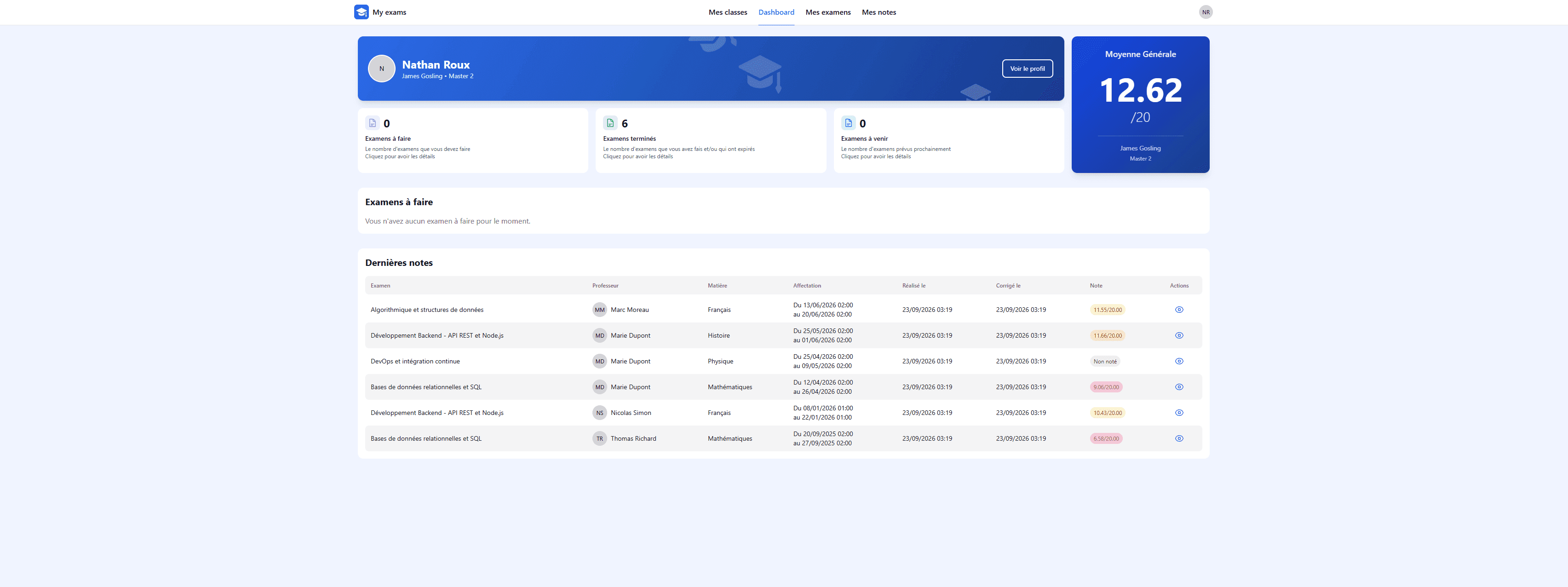Viewport: 1568px width, 587px height.
Task: Click Thomas Richard professor name
Action: tap(633, 438)
